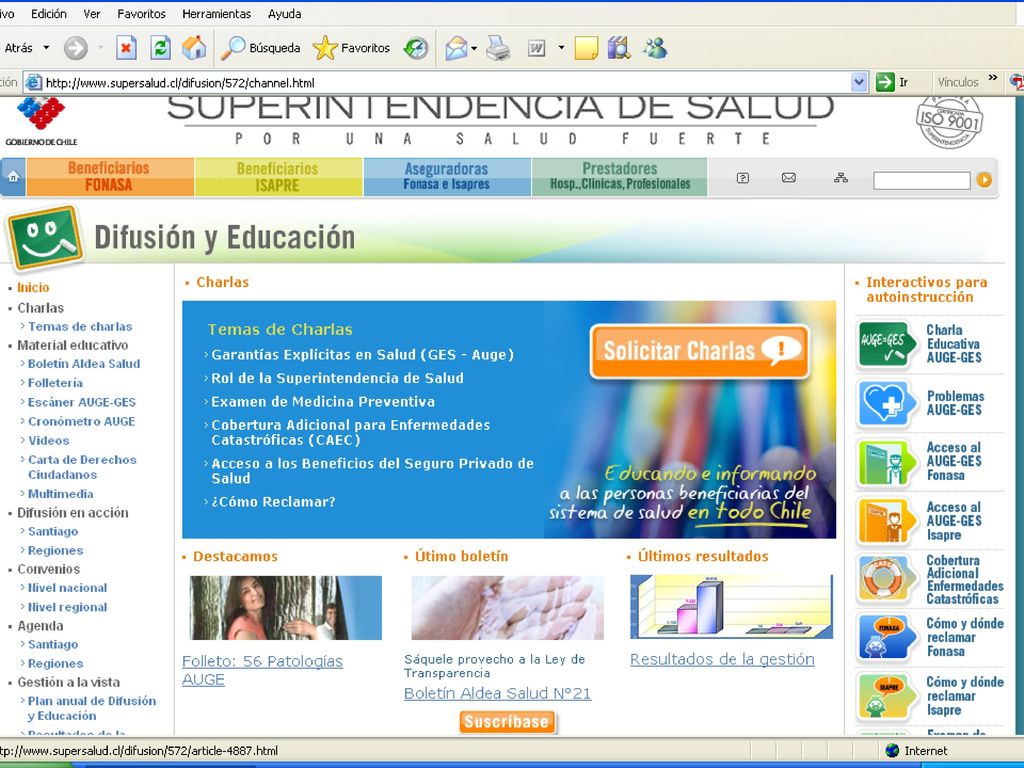Go to browser Home page icon
The width and height of the screenshot is (1024, 768).
[194, 48]
